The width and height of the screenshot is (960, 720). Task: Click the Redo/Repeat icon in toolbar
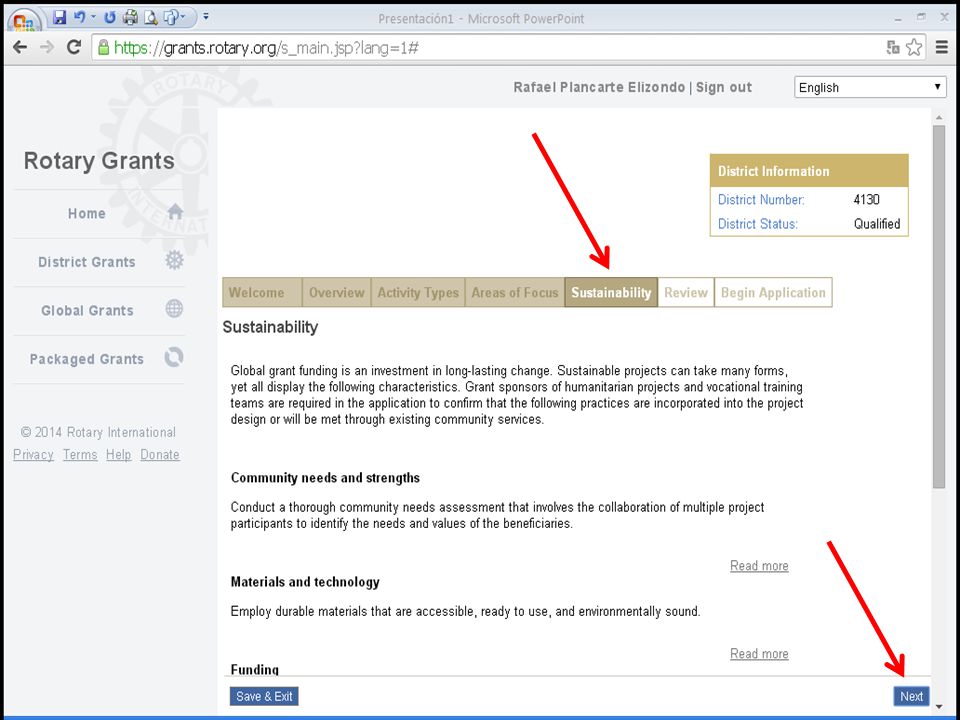click(110, 17)
